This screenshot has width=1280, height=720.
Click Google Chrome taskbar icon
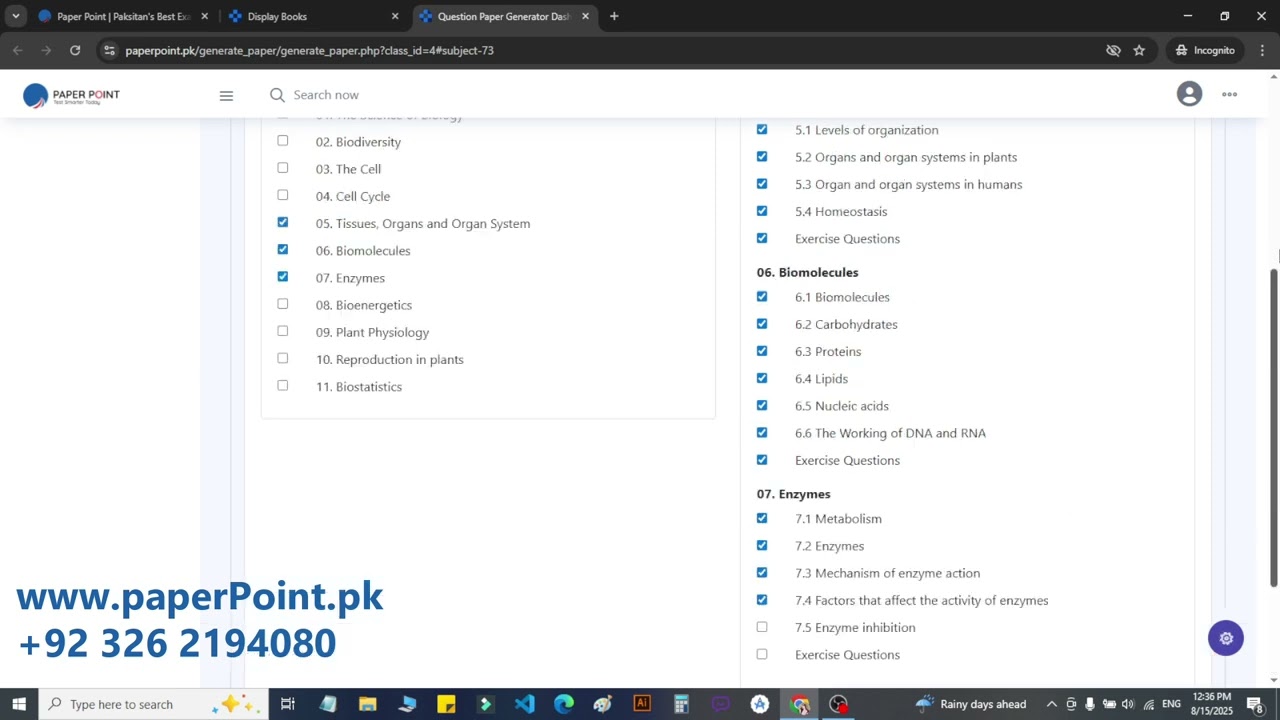click(799, 704)
